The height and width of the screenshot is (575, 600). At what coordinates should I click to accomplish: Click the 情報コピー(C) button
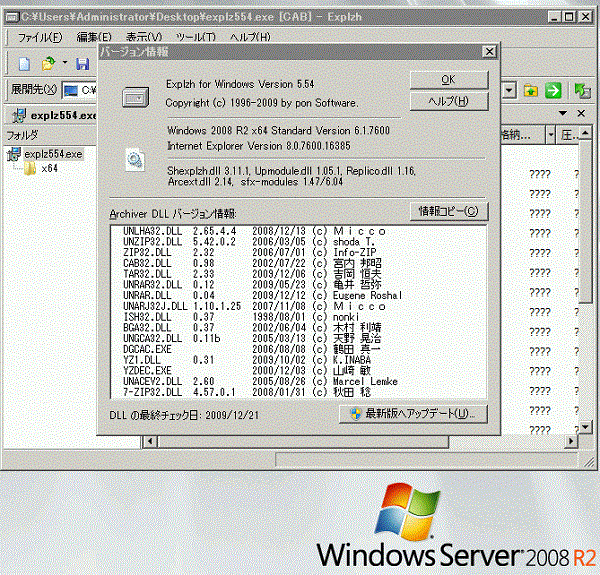point(449,211)
